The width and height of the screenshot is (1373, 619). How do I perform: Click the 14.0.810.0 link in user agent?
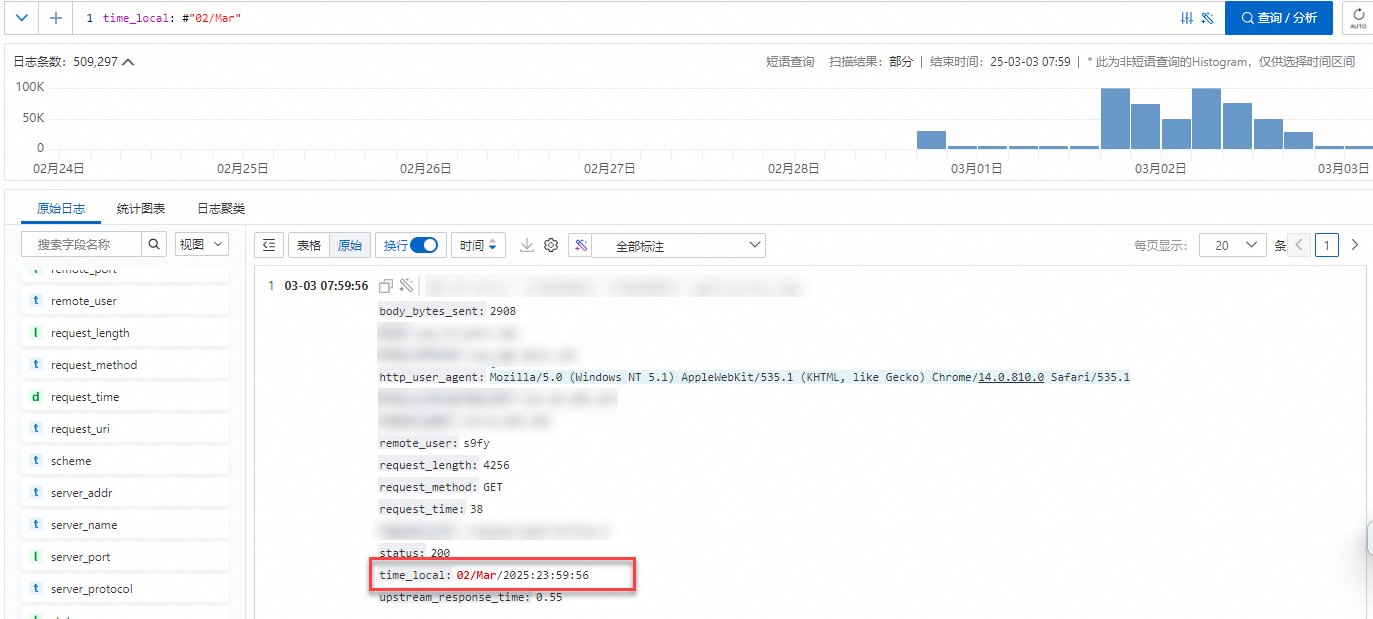coord(1011,377)
